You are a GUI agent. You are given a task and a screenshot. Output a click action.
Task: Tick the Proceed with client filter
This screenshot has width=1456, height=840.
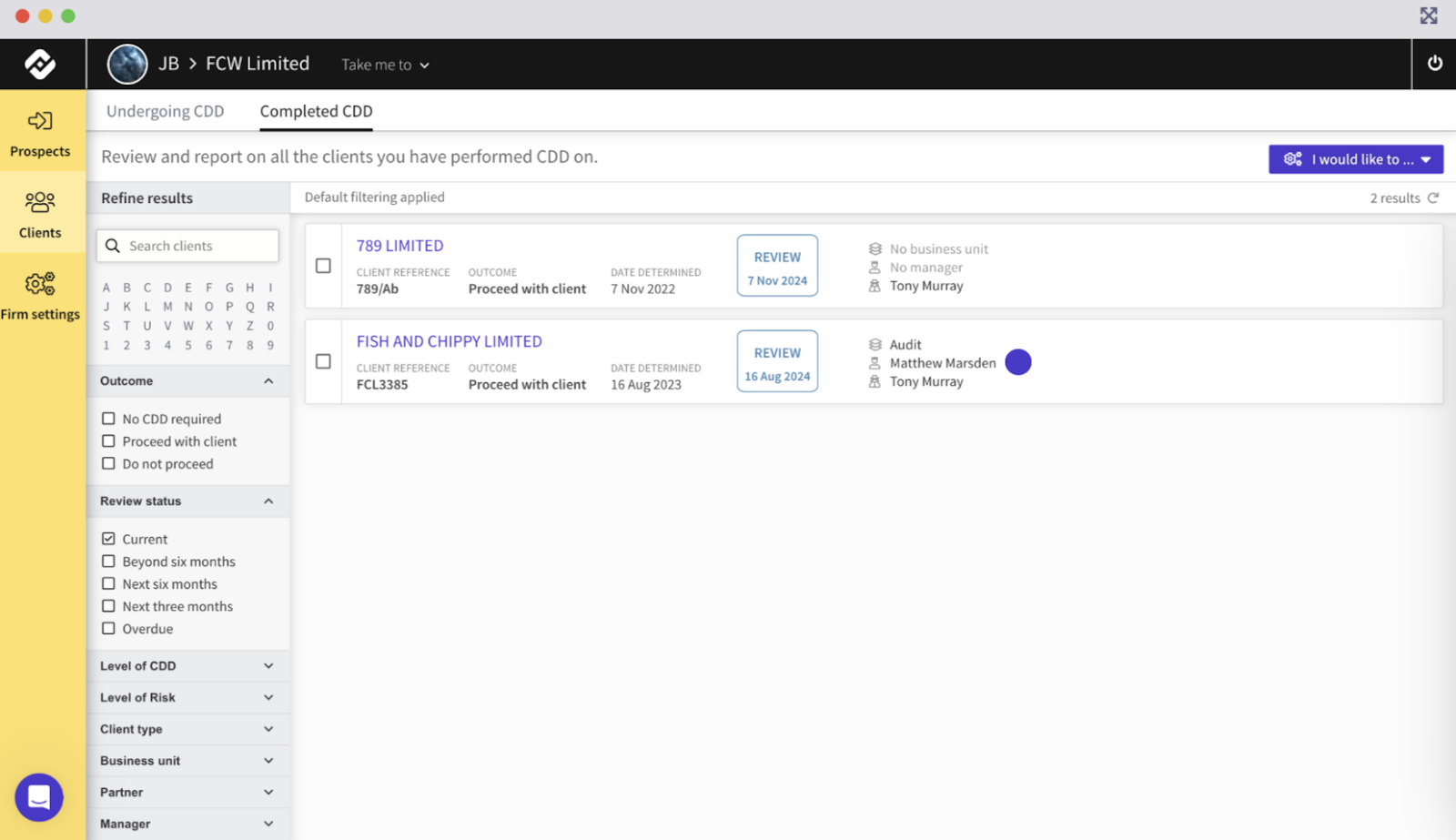[x=108, y=441]
